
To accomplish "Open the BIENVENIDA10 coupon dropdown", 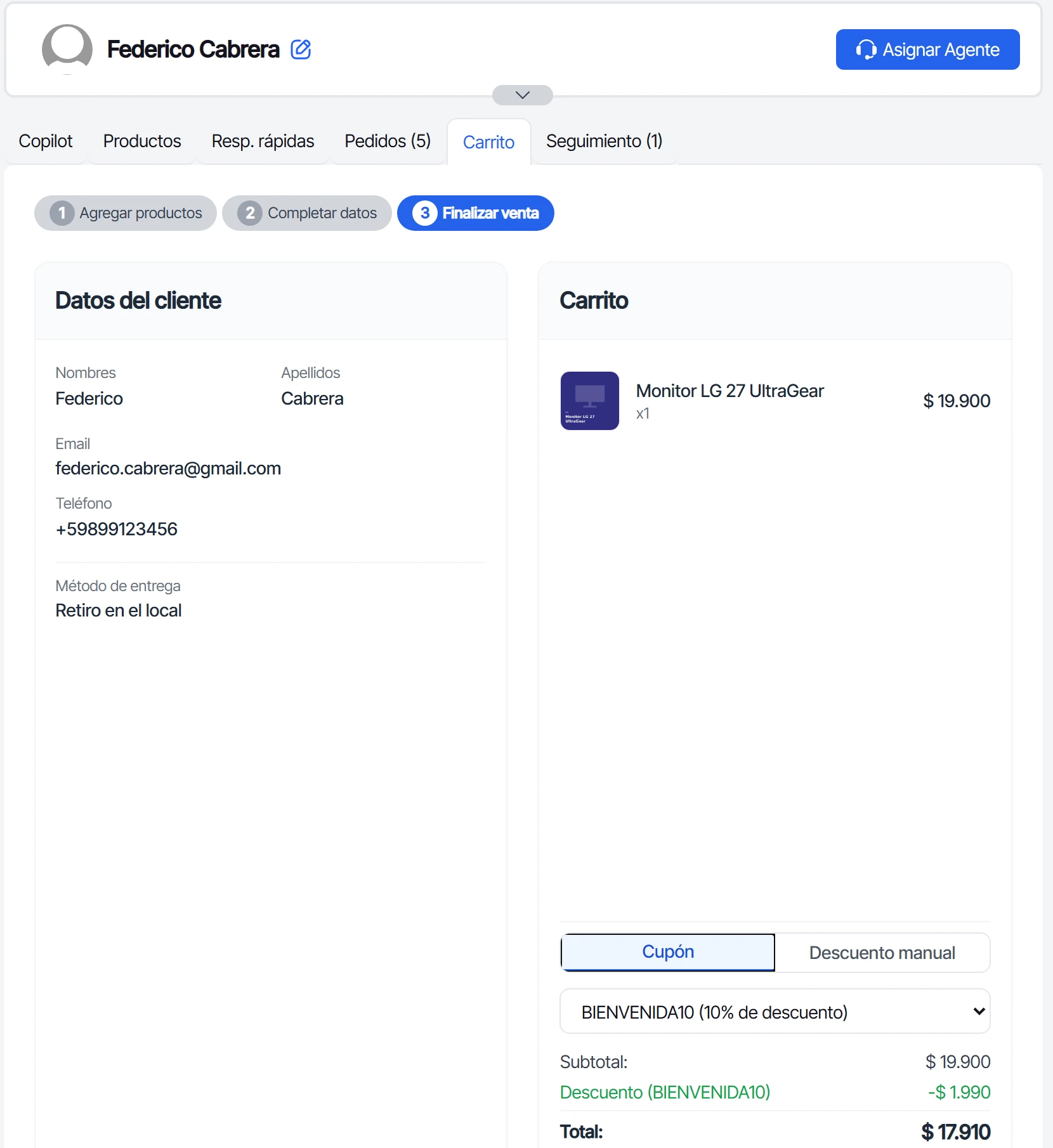I will [x=775, y=1012].
